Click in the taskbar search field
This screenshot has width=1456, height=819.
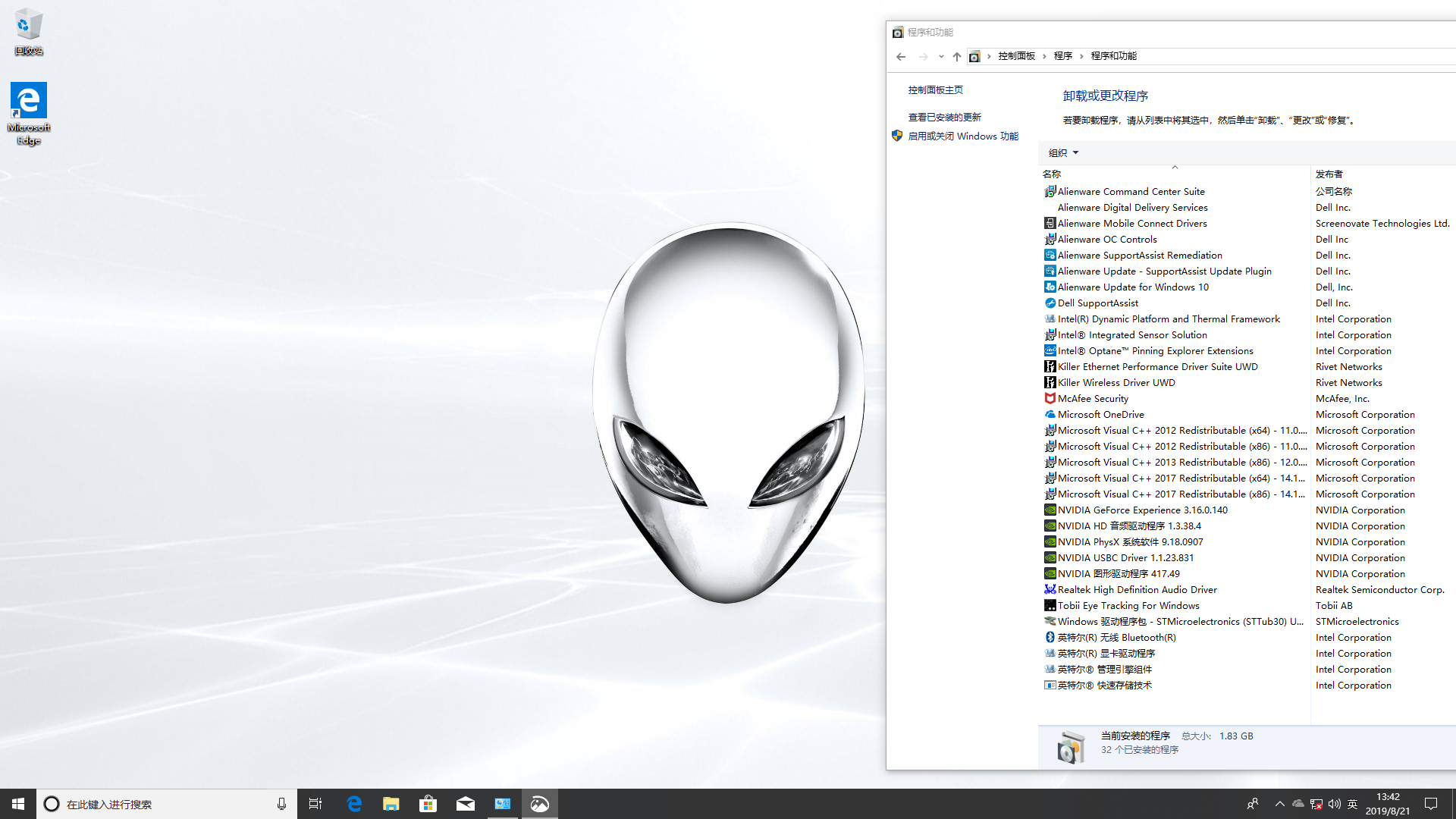pos(167,804)
